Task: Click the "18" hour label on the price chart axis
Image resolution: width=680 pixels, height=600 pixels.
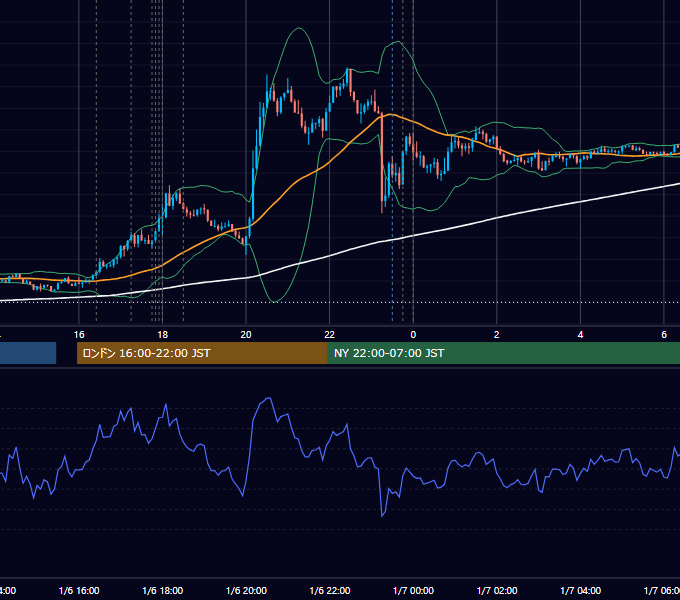Action: pos(163,335)
